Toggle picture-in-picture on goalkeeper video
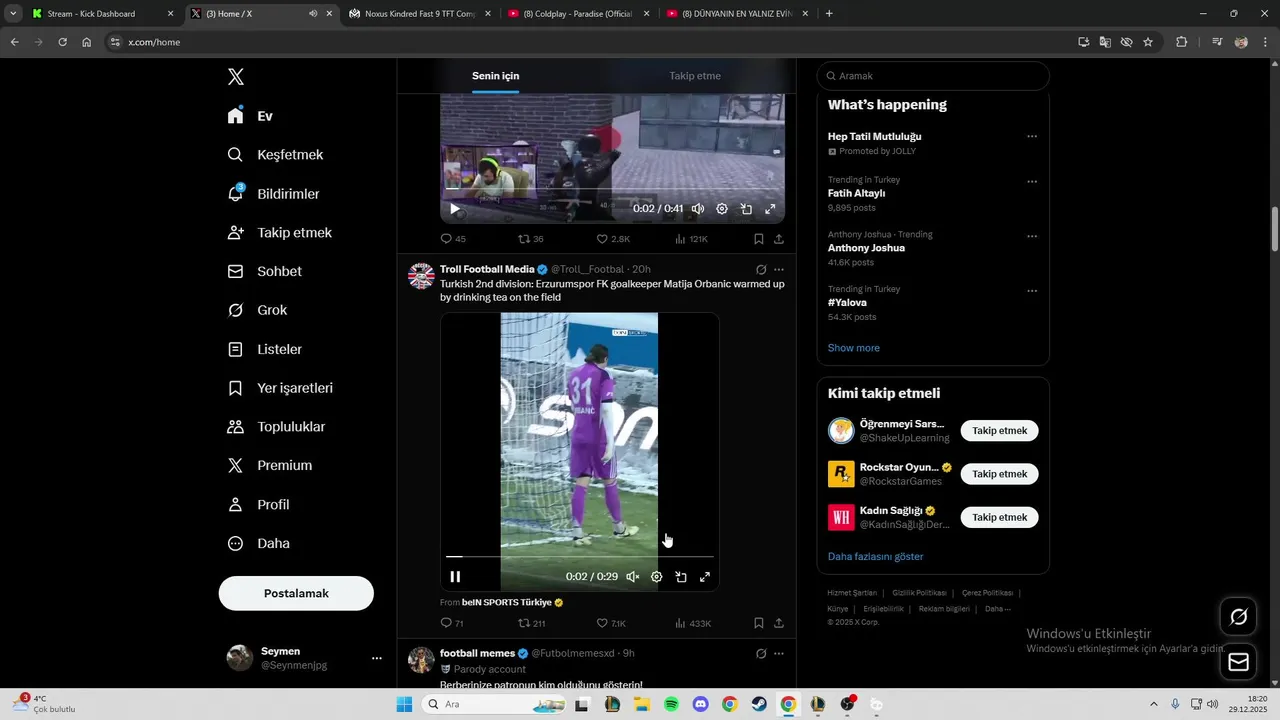This screenshot has height=720, width=1280. (x=680, y=576)
